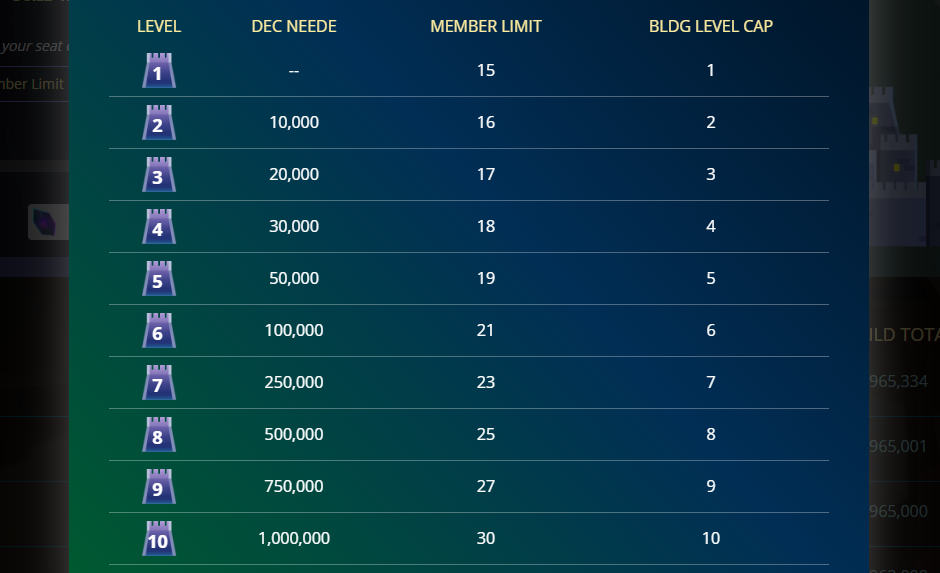This screenshot has height=573, width=940.
Task: Click the BLDG LEVEL CAP column header
Action: [711, 26]
